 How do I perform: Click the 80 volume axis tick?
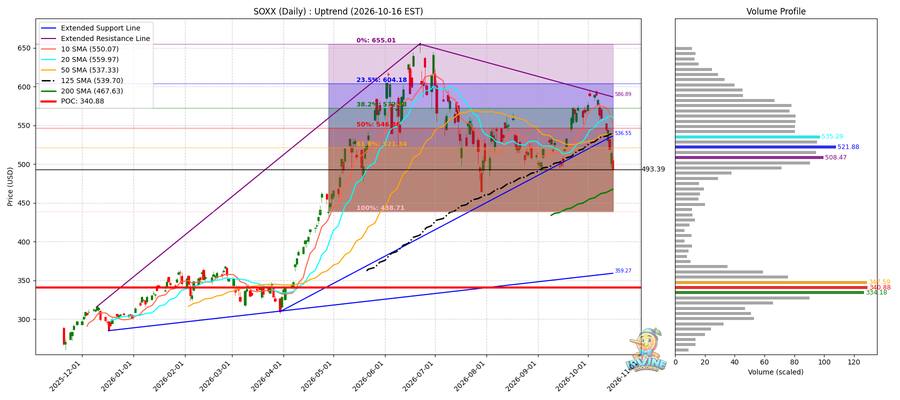[x=795, y=362]
